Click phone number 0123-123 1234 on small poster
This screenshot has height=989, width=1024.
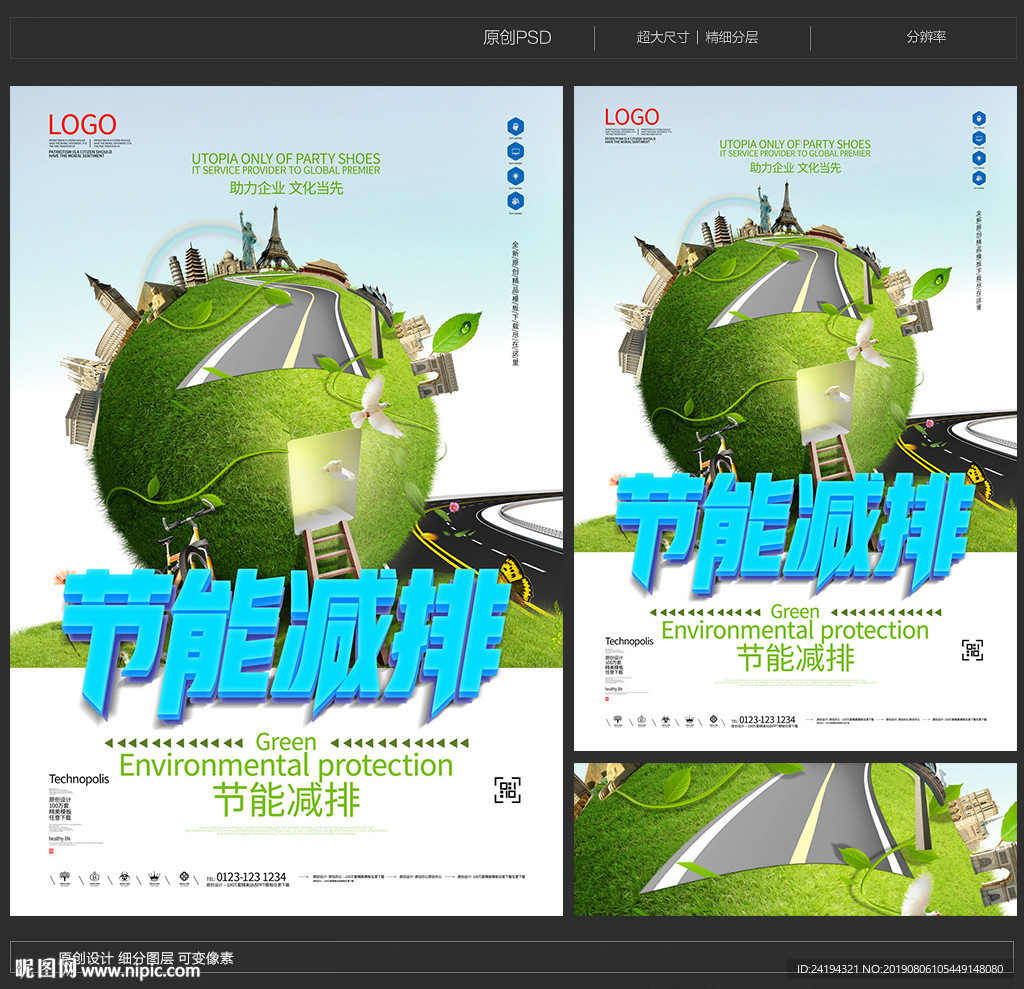point(767,719)
